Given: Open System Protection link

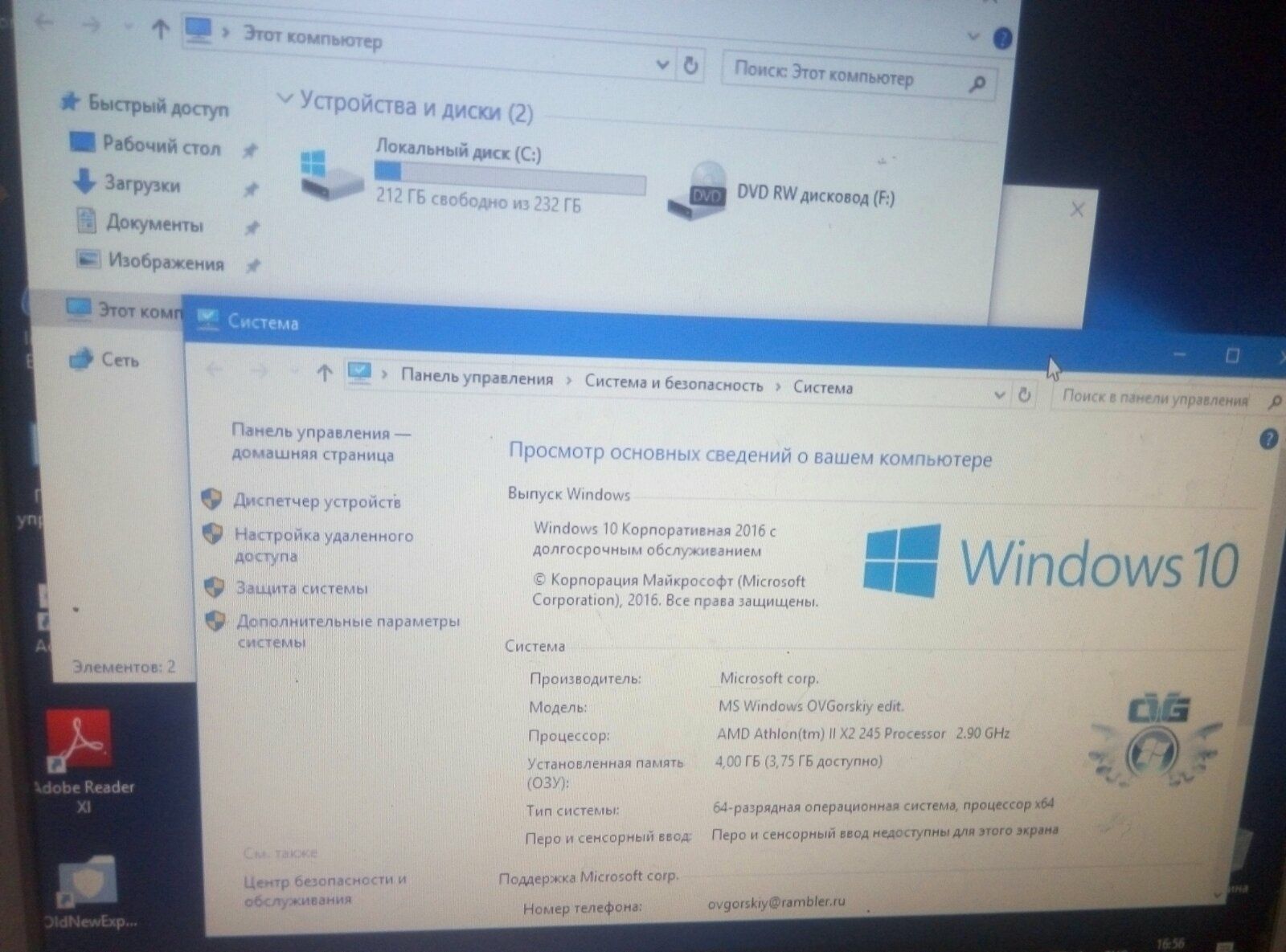Looking at the screenshot, I should 301,588.
